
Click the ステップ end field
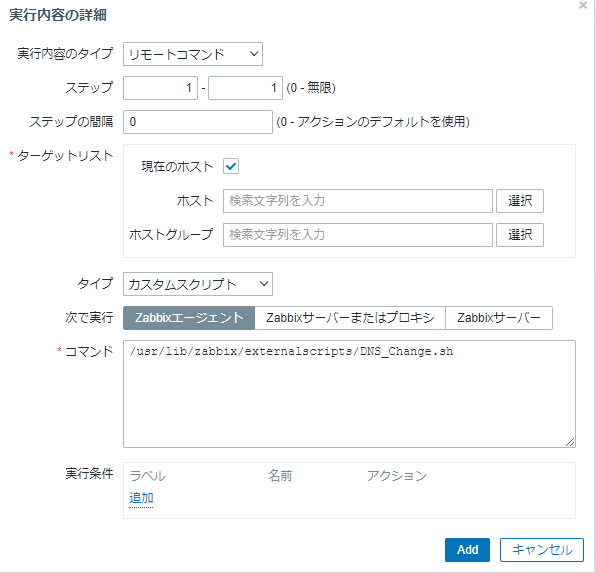245,88
